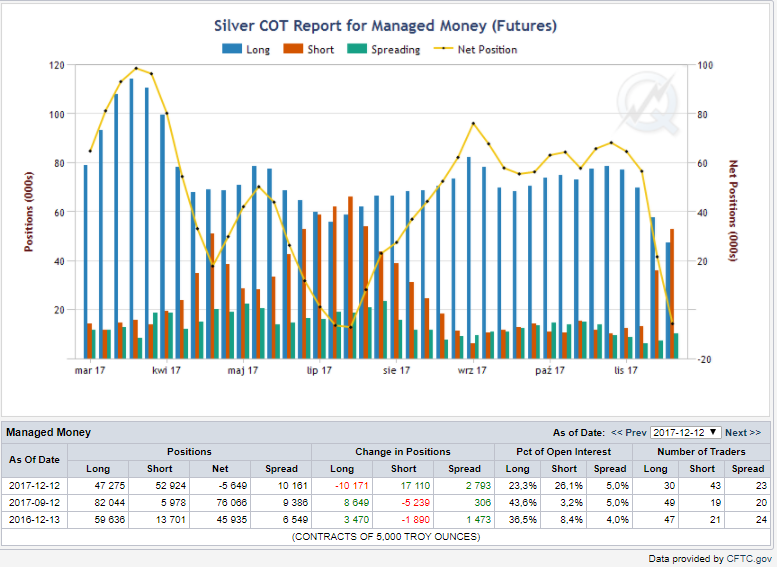Click long change value -10 171

pyautogui.click(x=352, y=486)
